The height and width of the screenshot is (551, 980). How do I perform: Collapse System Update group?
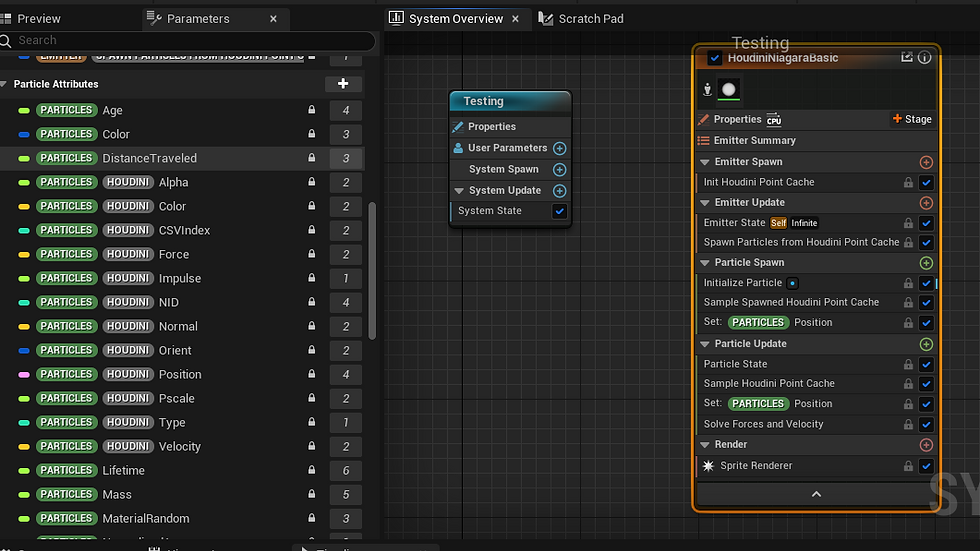coord(459,191)
